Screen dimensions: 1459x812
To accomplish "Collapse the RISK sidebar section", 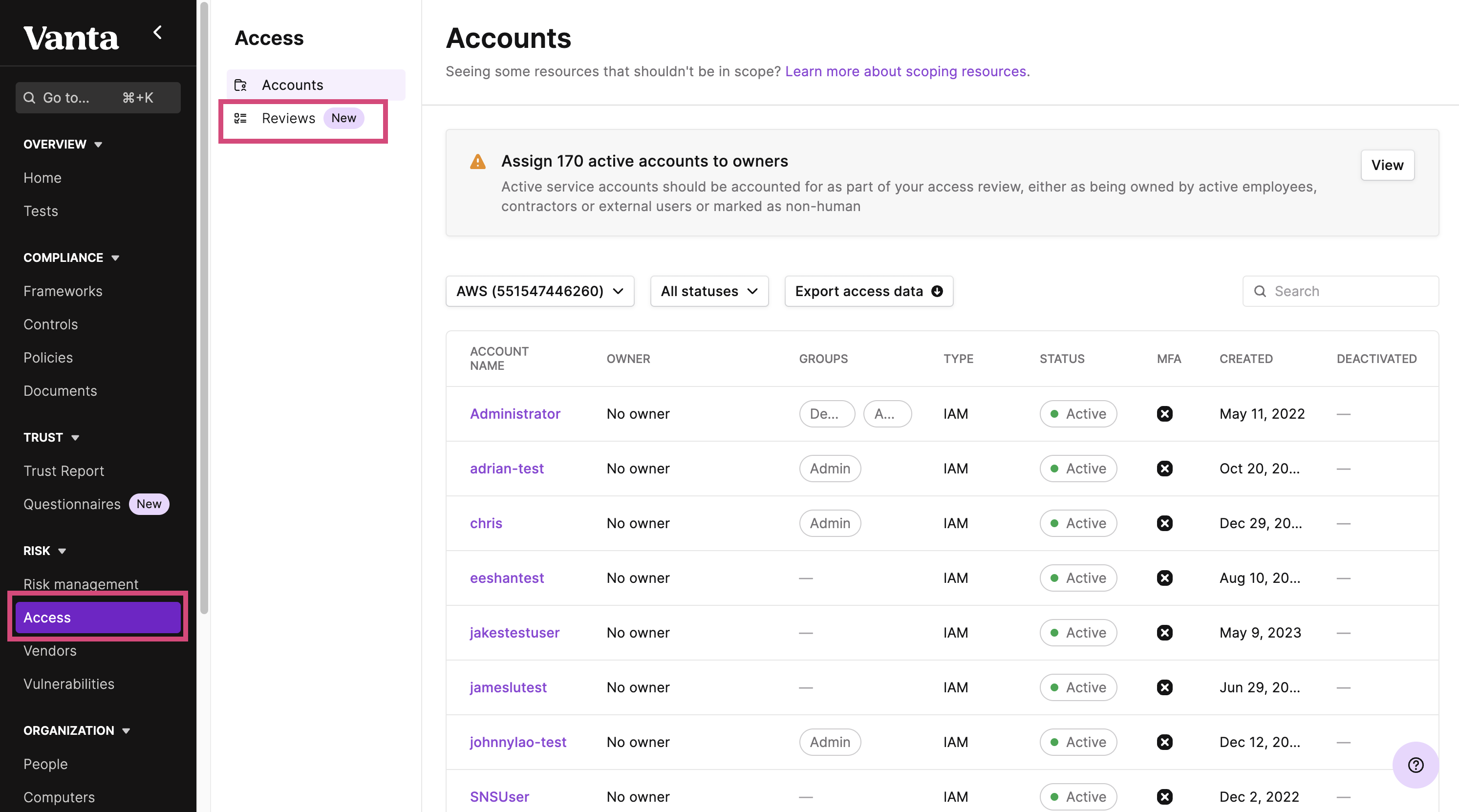I will 45,551.
